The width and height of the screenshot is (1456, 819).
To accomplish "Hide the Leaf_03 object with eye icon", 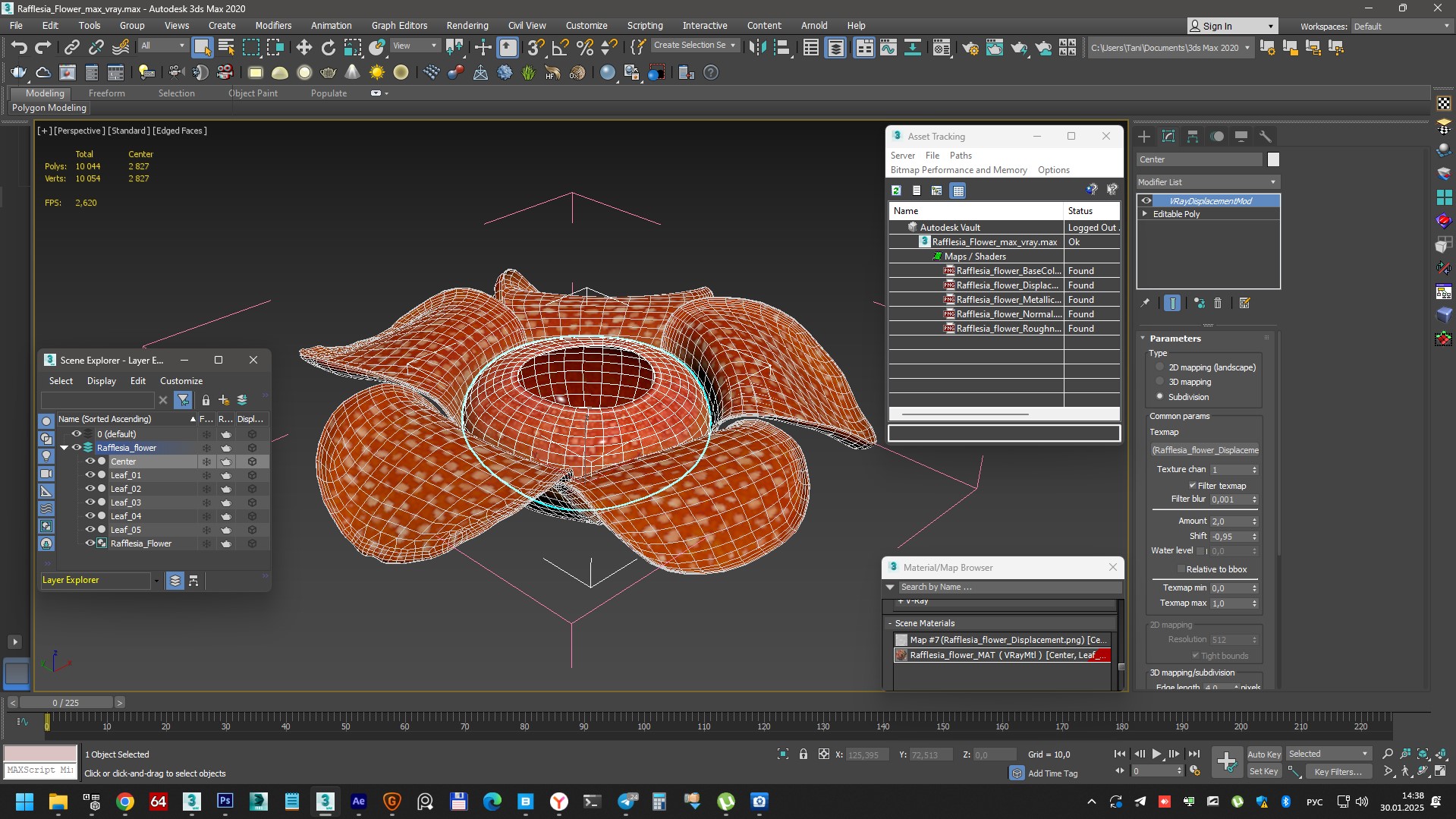I will click(90, 502).
